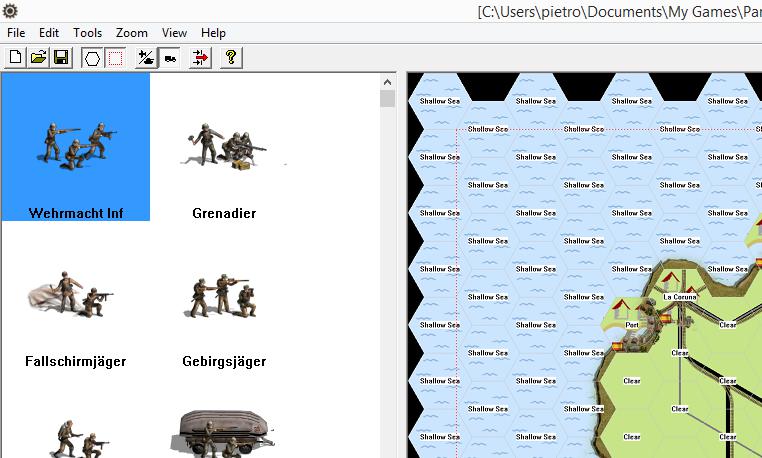This screenshot has height=458, width=762.
Task: Open an existing file via folder icon
Action: point(38,58)
